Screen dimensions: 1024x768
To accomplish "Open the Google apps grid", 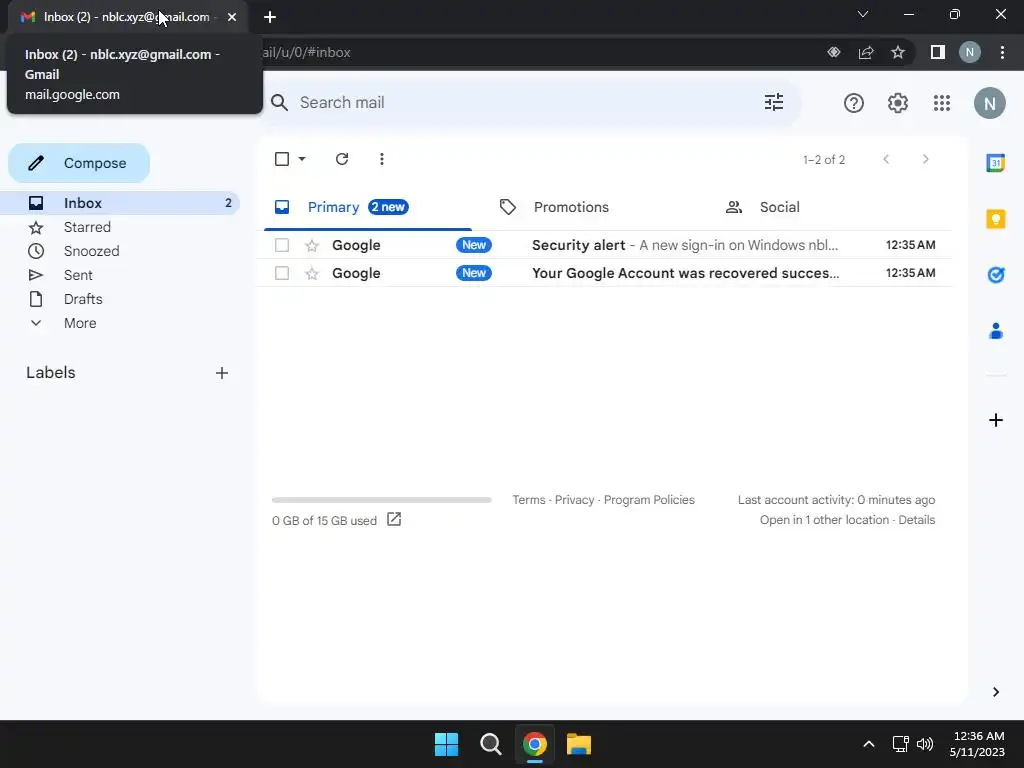I will coord(942,103).
